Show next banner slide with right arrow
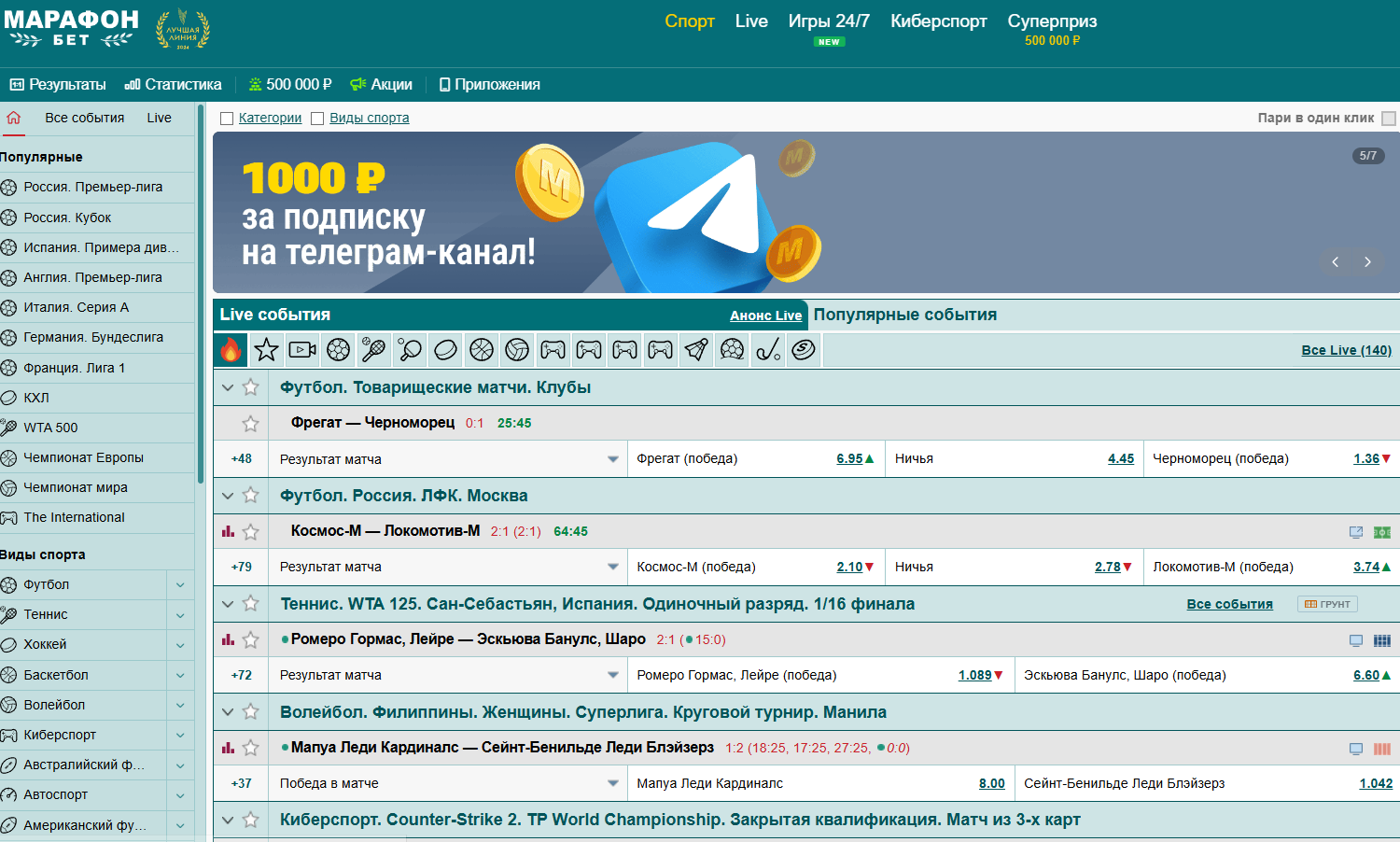The width and height of the screenshot is (1400, 842). pyautogui.click(x=1367, y=261)
